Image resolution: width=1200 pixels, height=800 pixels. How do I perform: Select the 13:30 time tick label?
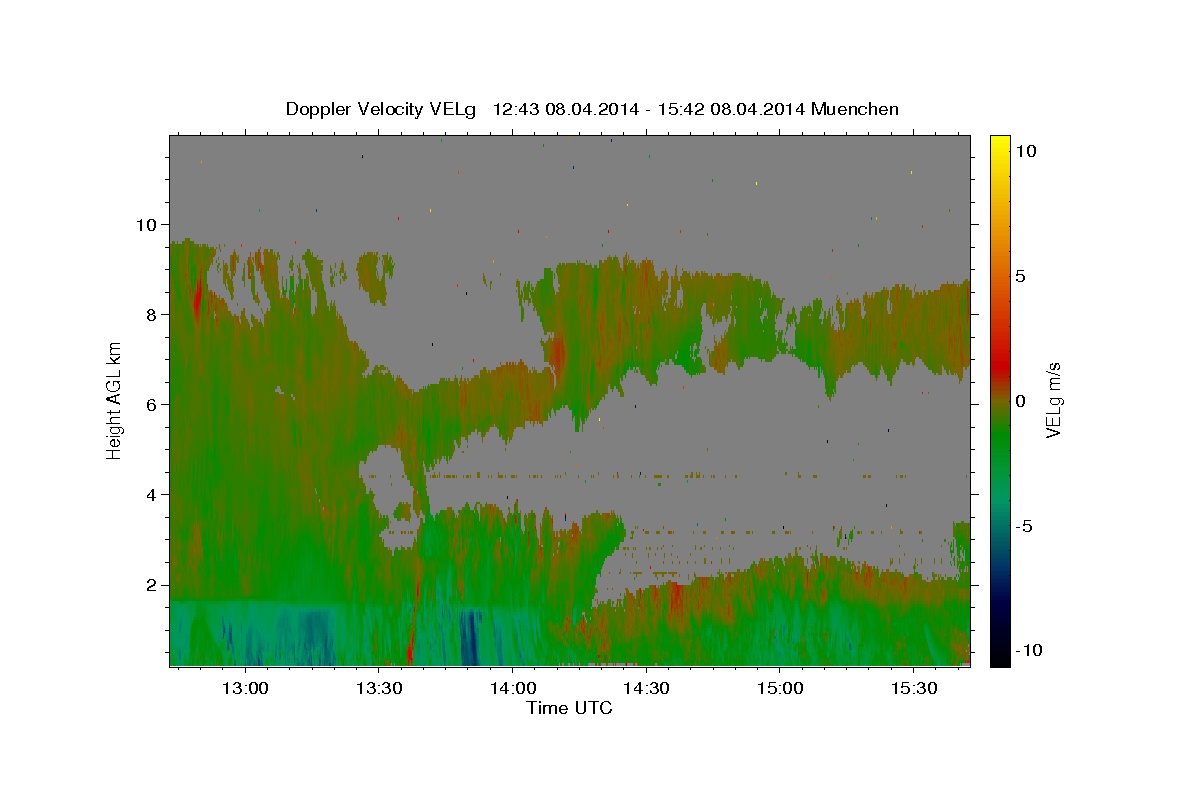tap(378, 689)
